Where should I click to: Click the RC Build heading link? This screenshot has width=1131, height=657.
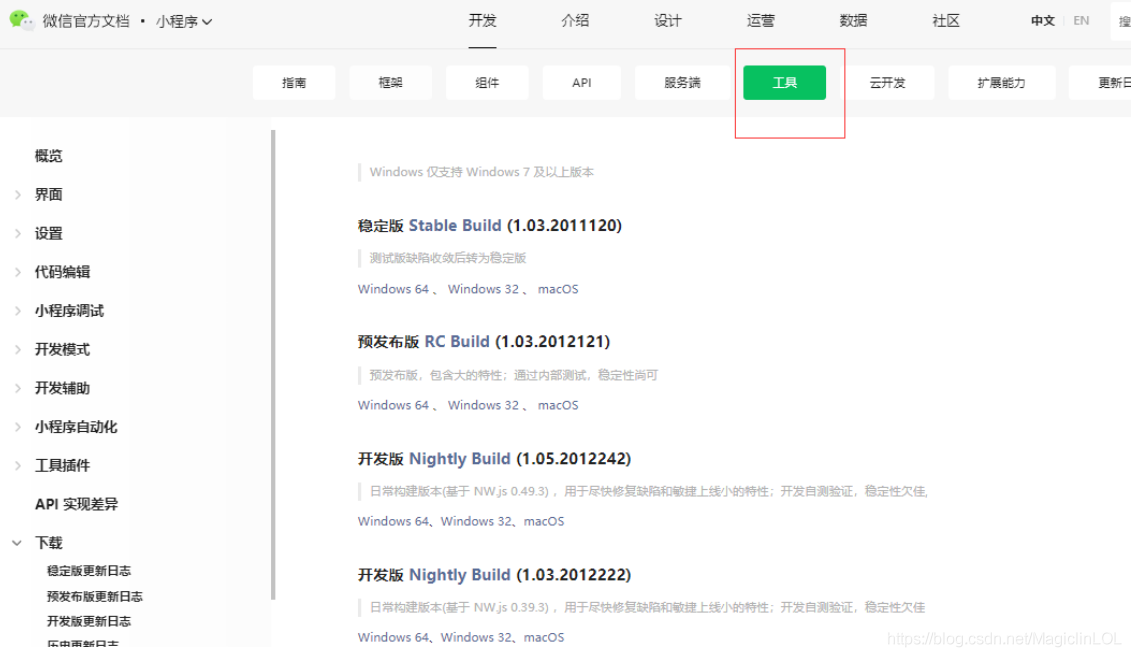coord(457,342)
